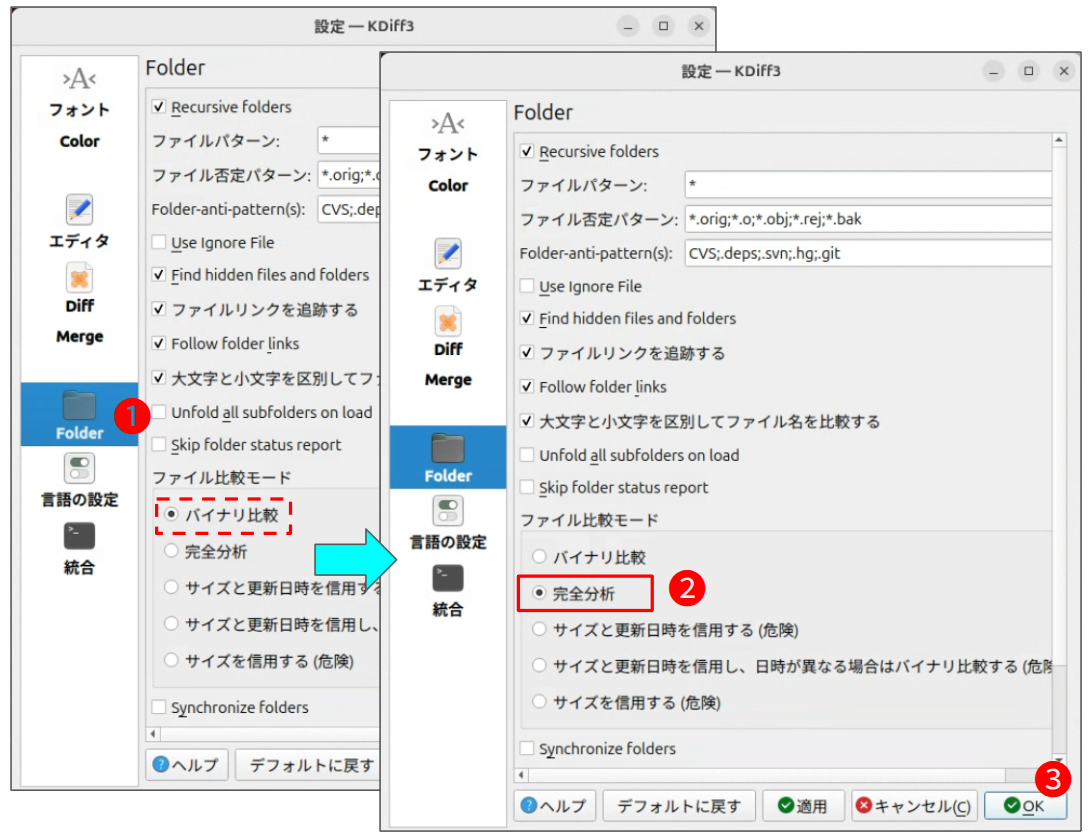Select the Color sidebar entry in front dialog
The height and width of the screenshot is (836, 1088).
point(447,186)
